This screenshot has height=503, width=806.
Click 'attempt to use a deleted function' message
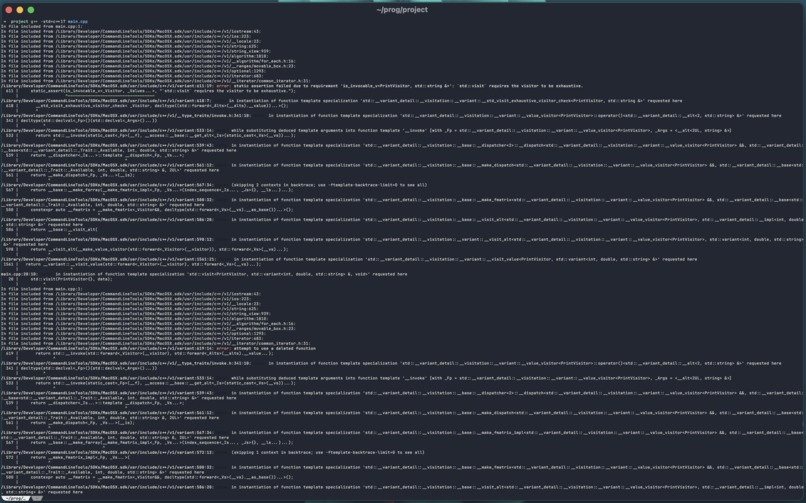pyautogui.click(x=274, y=348)
